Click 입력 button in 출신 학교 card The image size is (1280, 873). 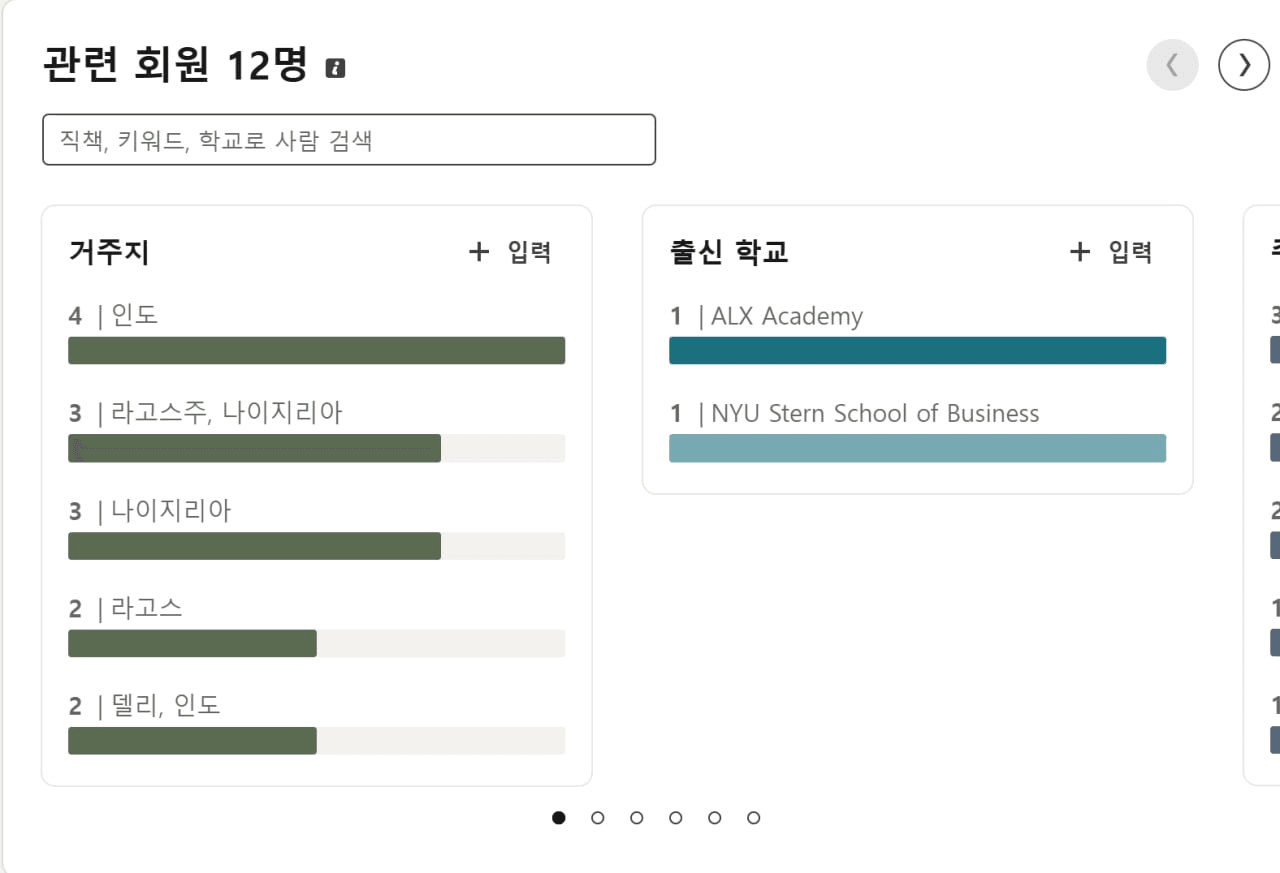1111,252
